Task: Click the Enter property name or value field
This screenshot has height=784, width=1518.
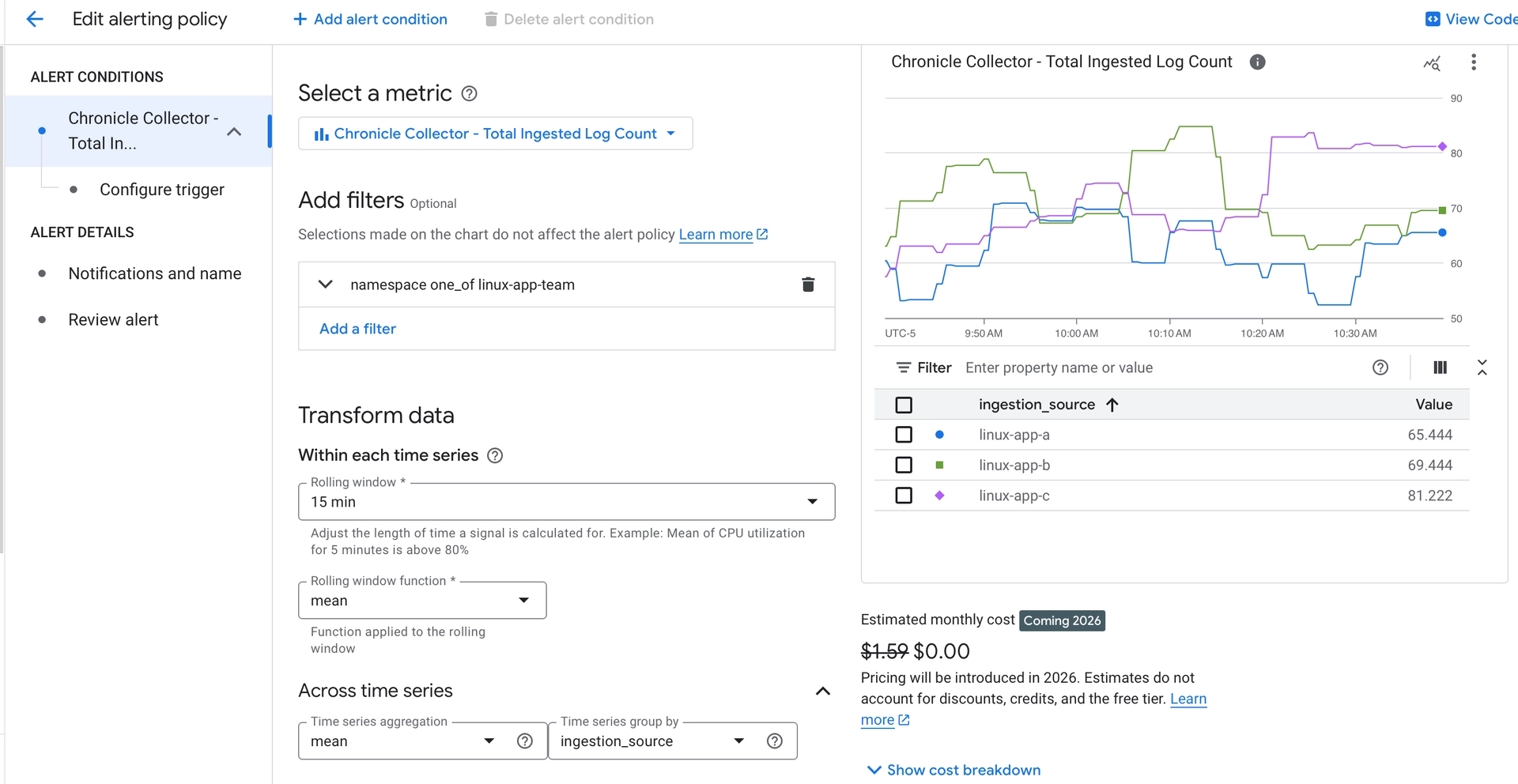Action: [1107, 367]
